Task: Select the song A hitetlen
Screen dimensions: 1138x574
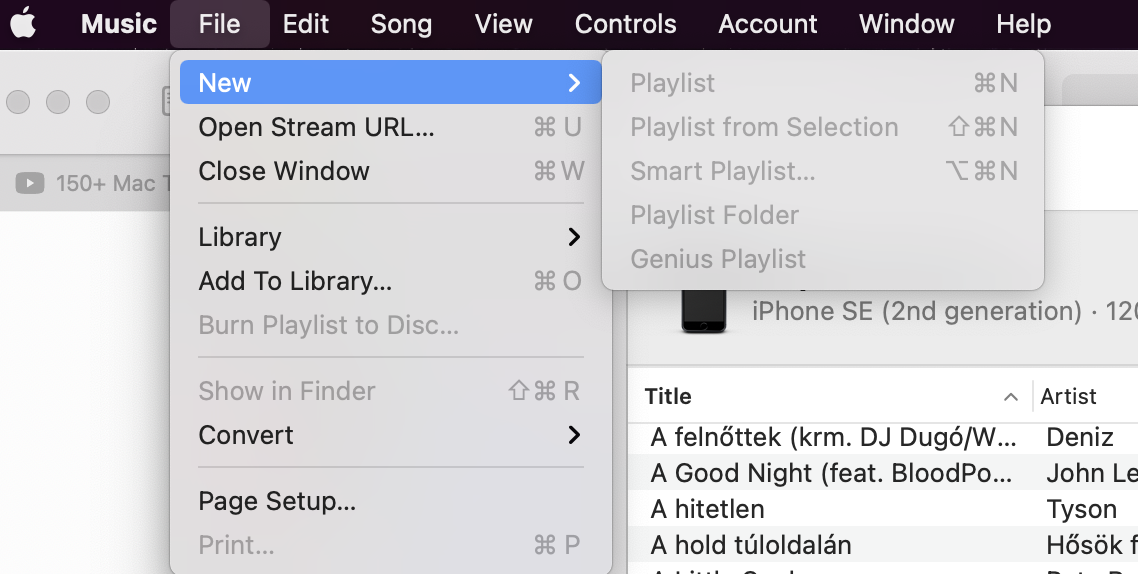Action: (708, 509)
